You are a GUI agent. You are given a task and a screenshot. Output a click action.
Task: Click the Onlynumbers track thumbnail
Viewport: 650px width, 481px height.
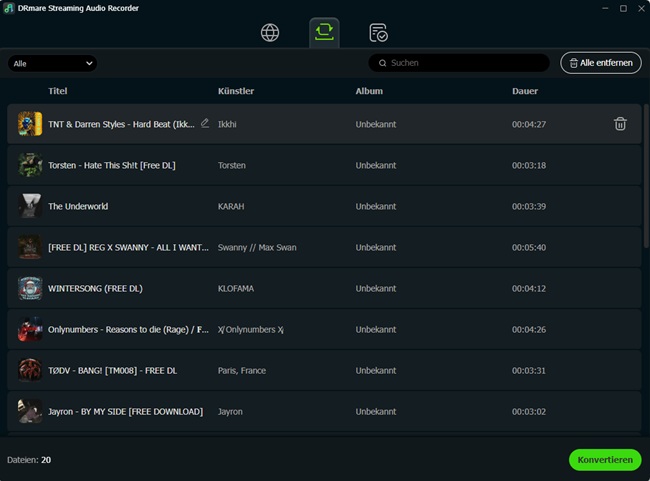click(x=30, y=329)
